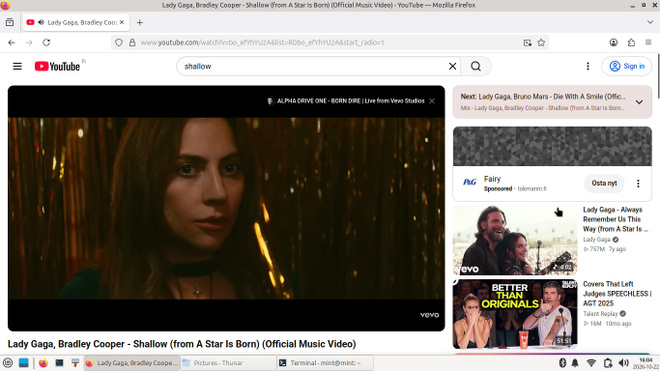Go forward with the browser forward arrow
660x371 pixels.
click(29, 43)
